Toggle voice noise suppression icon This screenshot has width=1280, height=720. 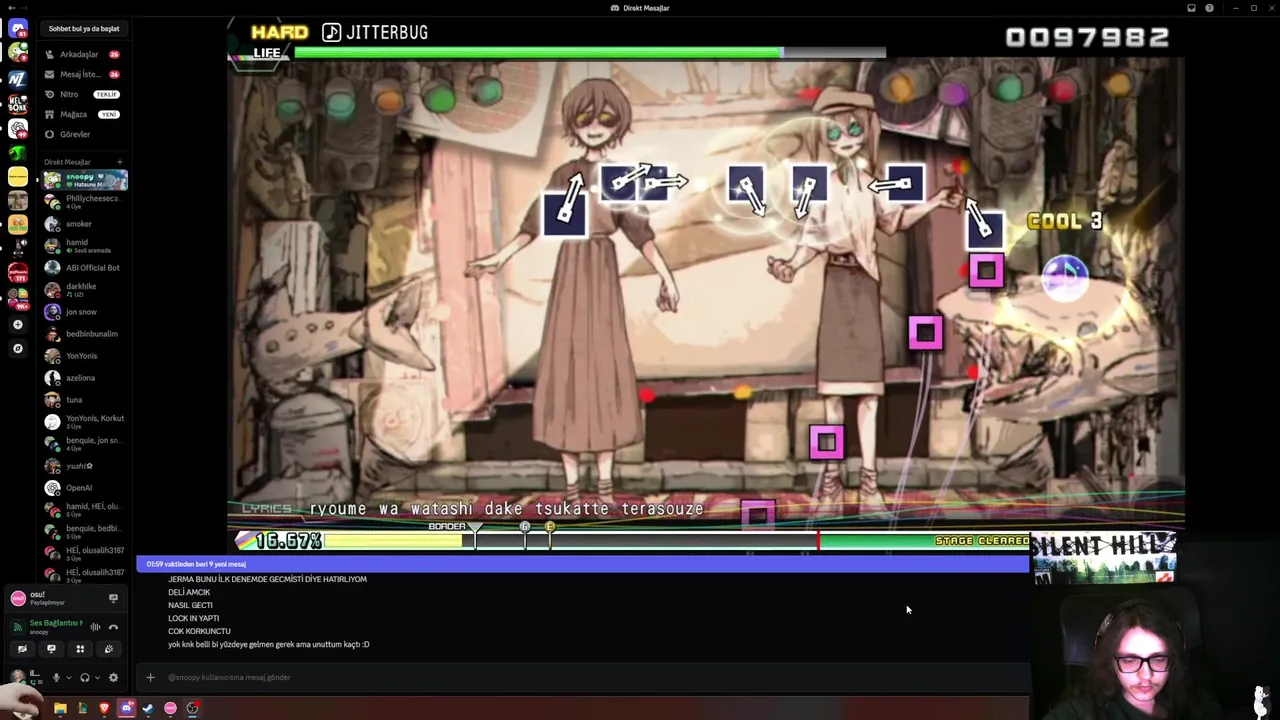95,627
